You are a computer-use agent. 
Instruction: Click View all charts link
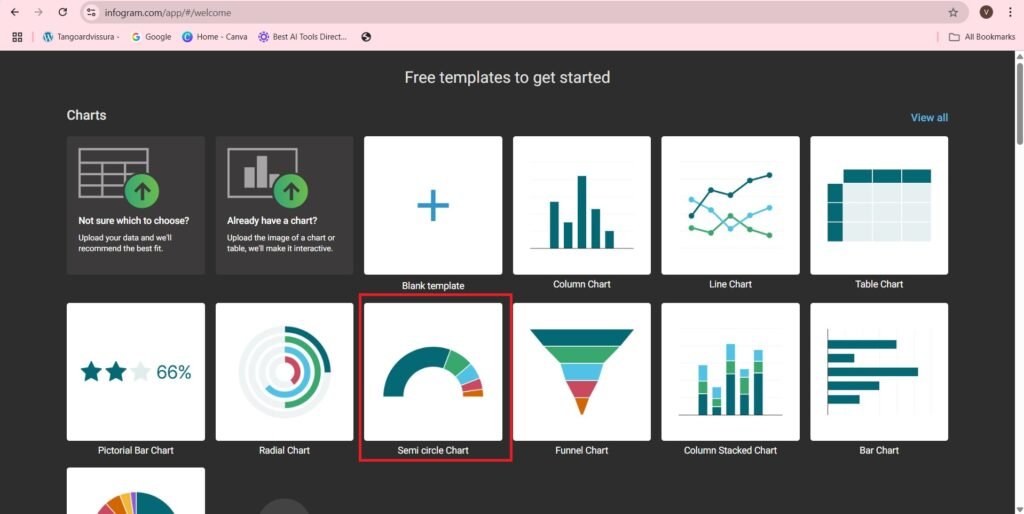(929, 118)
